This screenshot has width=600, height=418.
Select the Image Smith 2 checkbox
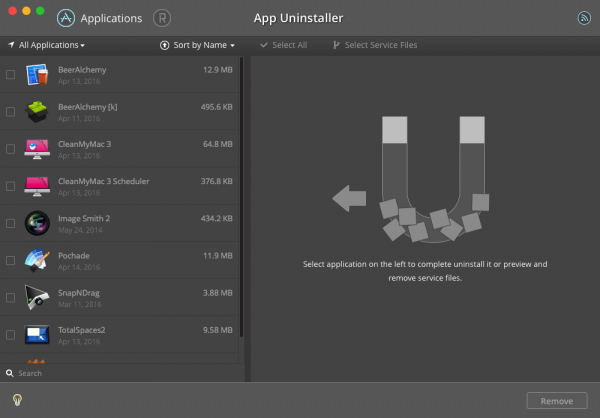(10, 223)
